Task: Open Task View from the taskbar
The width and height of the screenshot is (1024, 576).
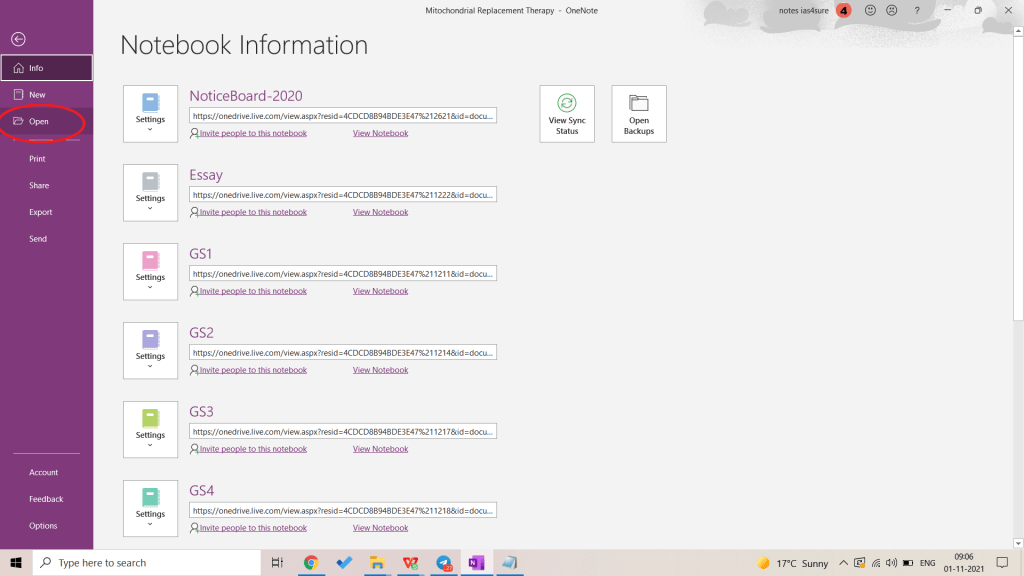Action: [278, 562]
